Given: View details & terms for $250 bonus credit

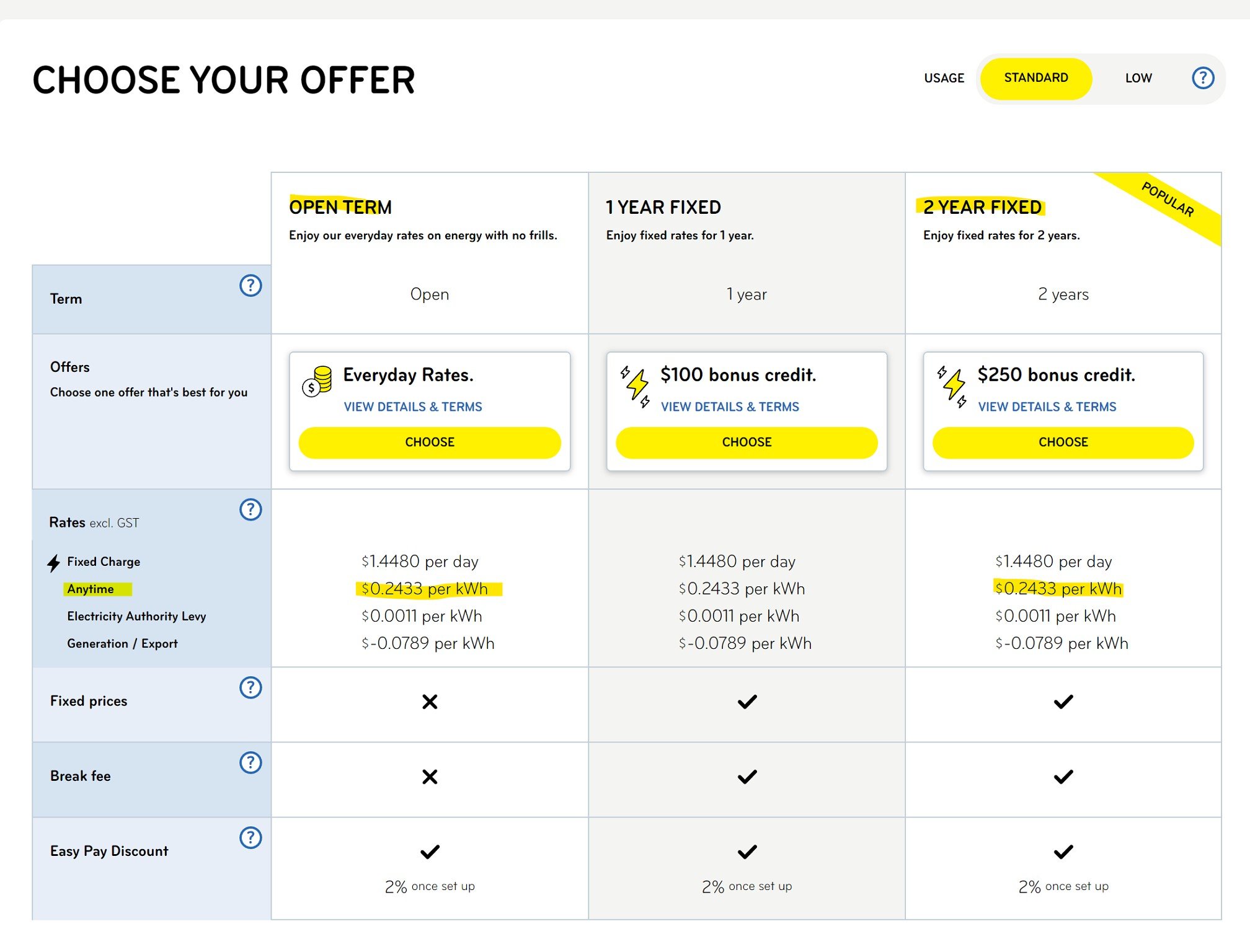Looking at the screenshot, I should pyautogui.click(x=1047, y=407).
